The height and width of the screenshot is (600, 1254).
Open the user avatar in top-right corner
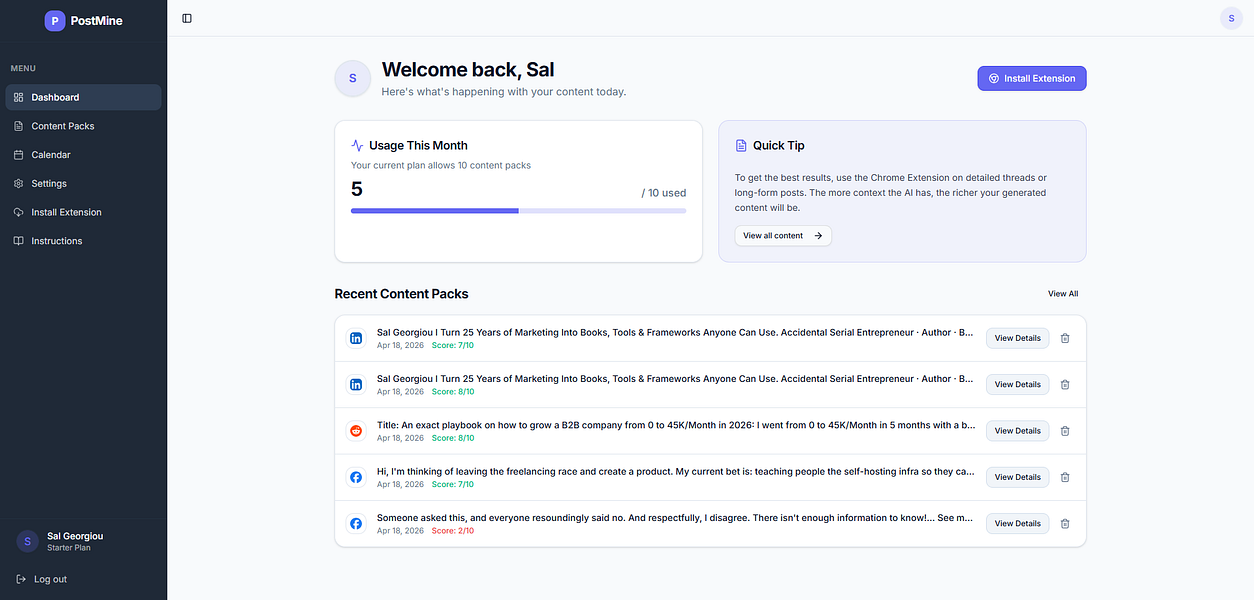pyautogui.click(x=1231, y=18)
